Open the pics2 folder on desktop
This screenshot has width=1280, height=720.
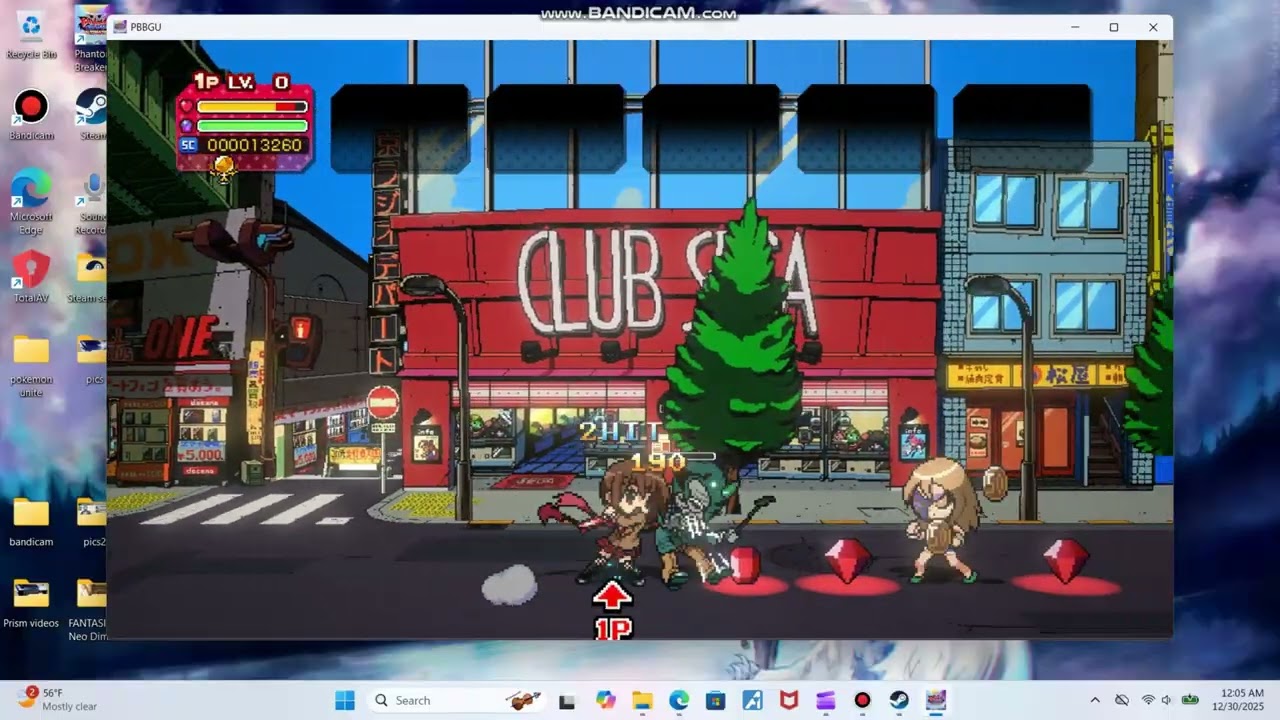[92, 521]
